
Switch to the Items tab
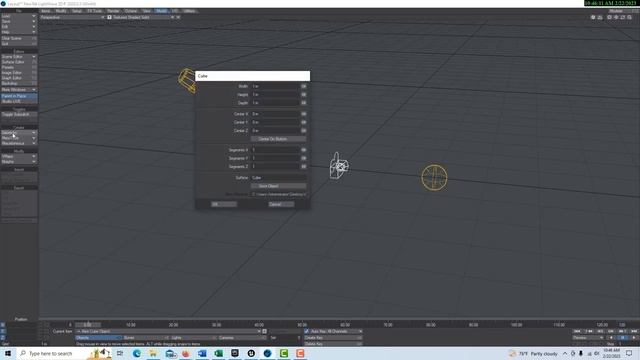(46, 11)
